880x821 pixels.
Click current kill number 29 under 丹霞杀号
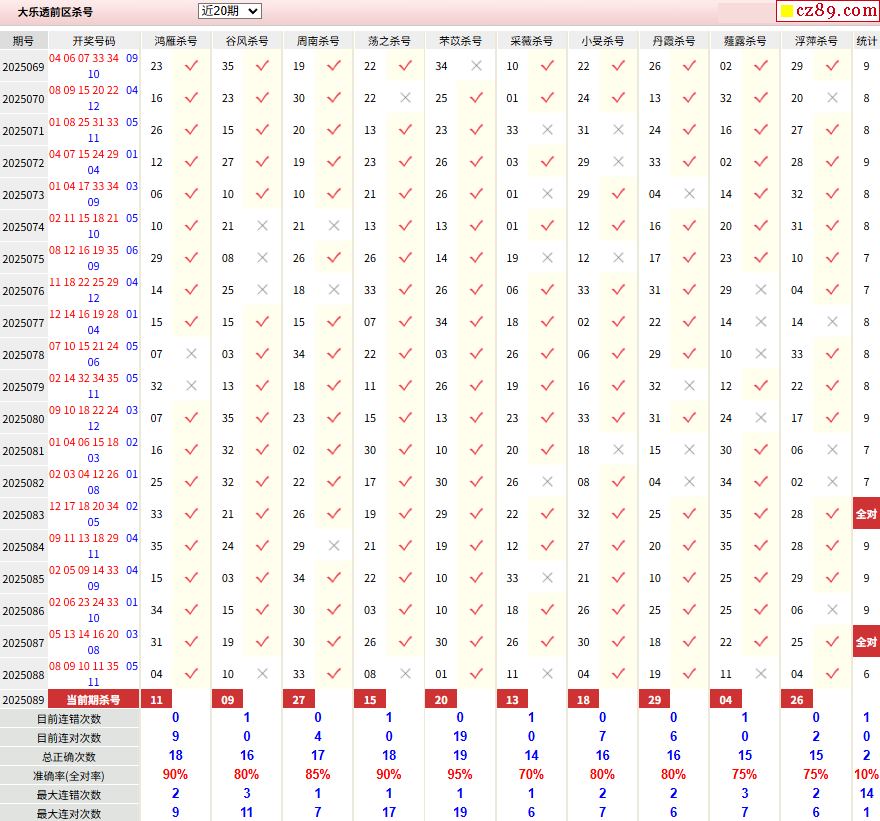click(x=654, y=699)
